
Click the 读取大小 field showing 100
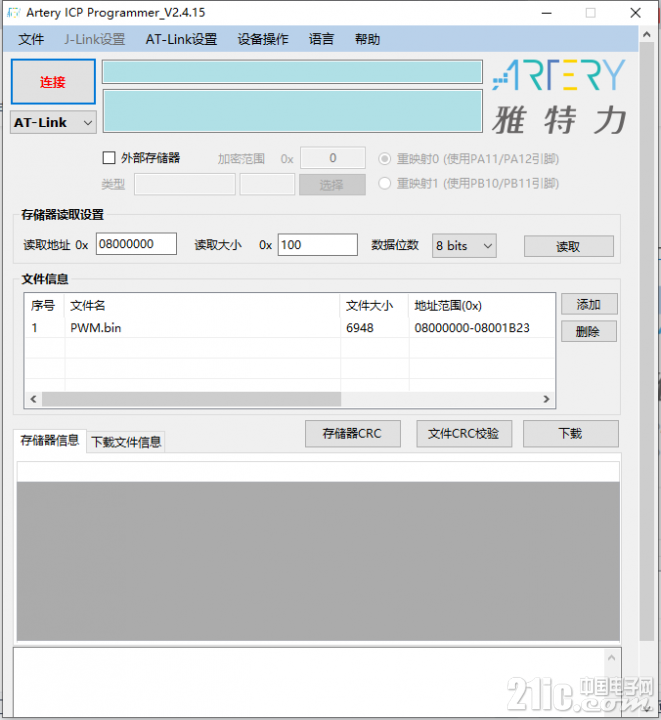(x=318, y=245)
